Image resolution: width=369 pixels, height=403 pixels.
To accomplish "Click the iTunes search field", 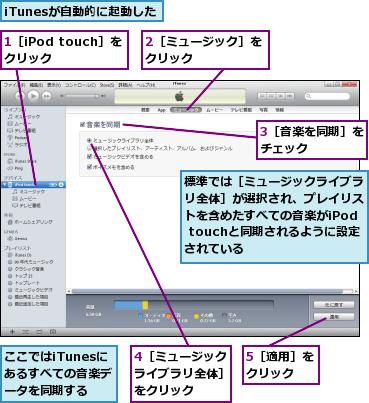I will (x=327, y=96).
